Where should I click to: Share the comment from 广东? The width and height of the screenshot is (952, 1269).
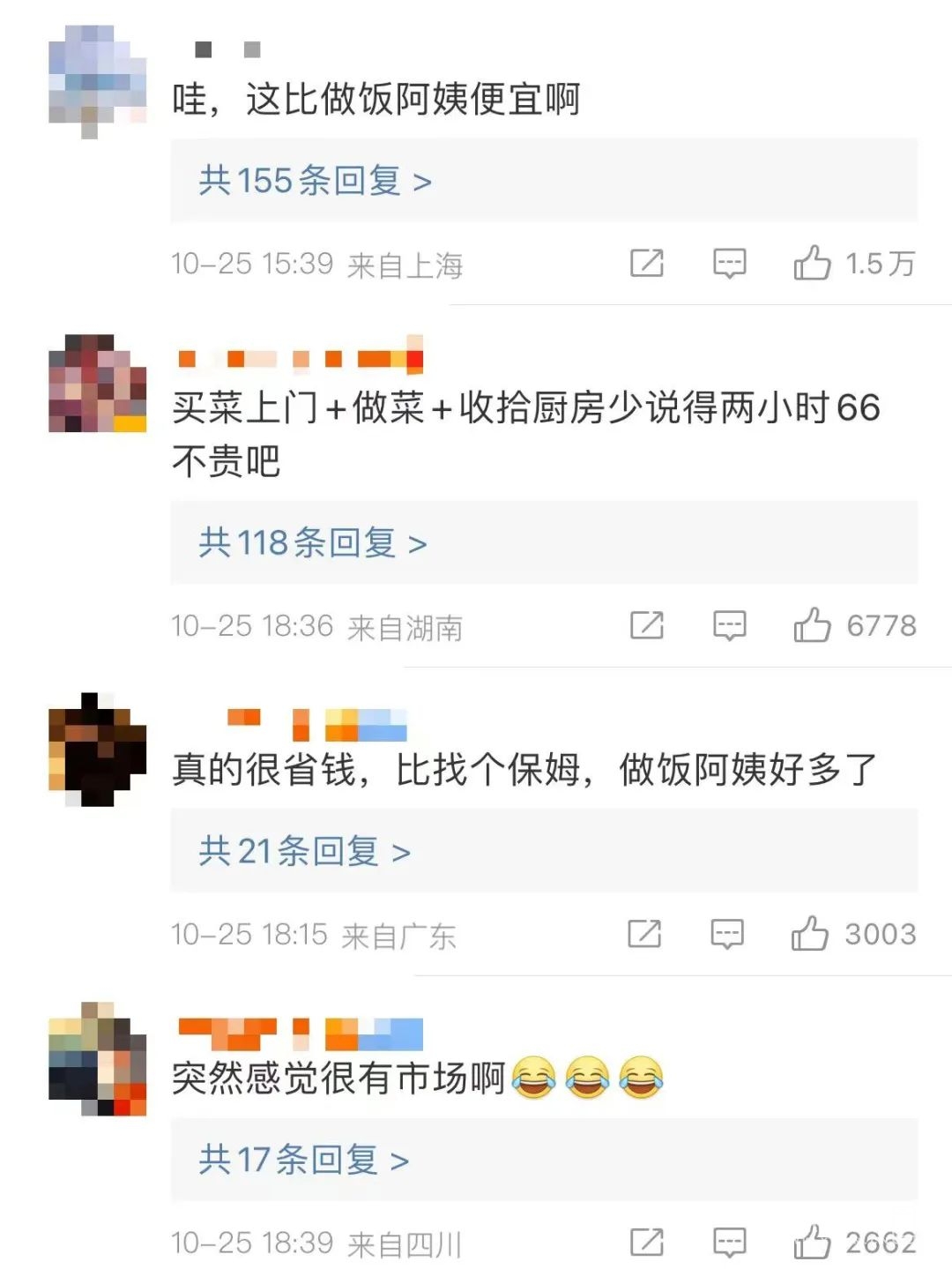point(644,933)
